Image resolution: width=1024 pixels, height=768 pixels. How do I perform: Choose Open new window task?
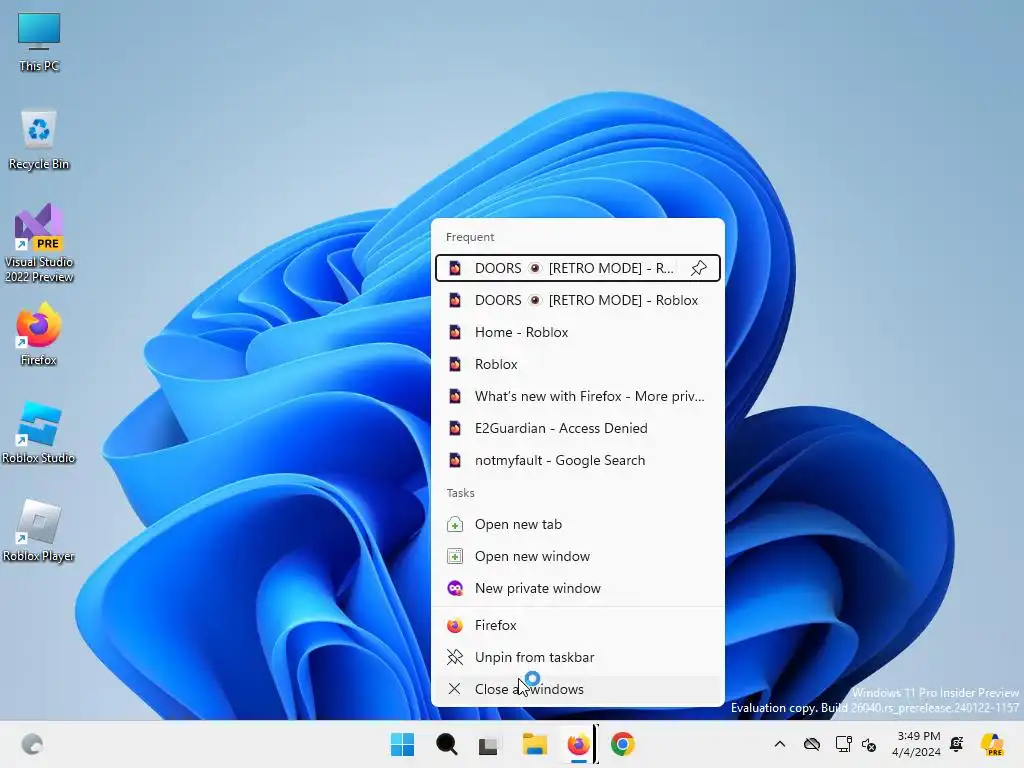coord(577,556)
